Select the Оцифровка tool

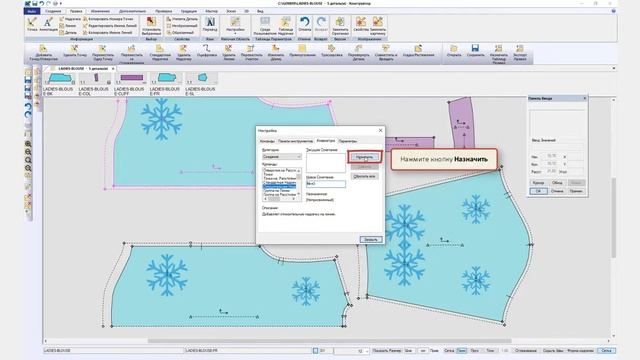[207, 51]
